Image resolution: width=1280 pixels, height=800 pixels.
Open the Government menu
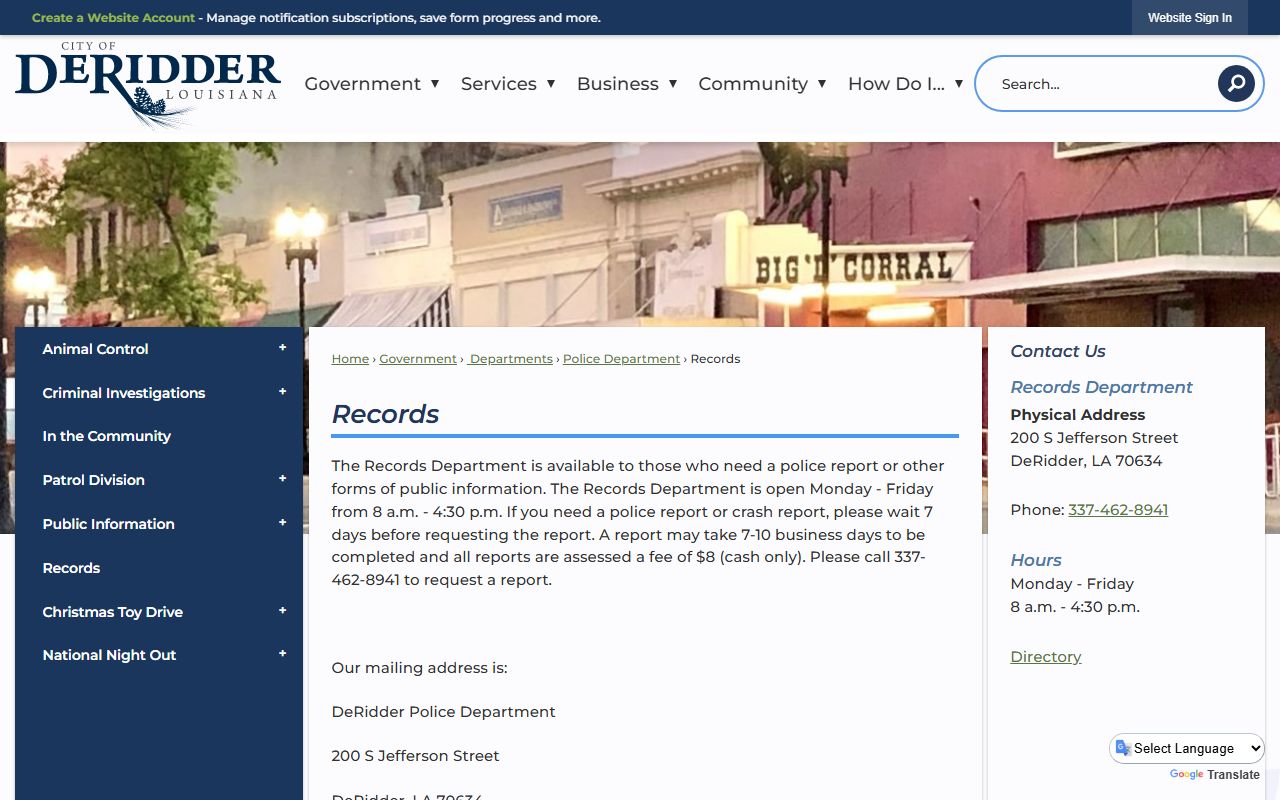click(x=372, y=84)
